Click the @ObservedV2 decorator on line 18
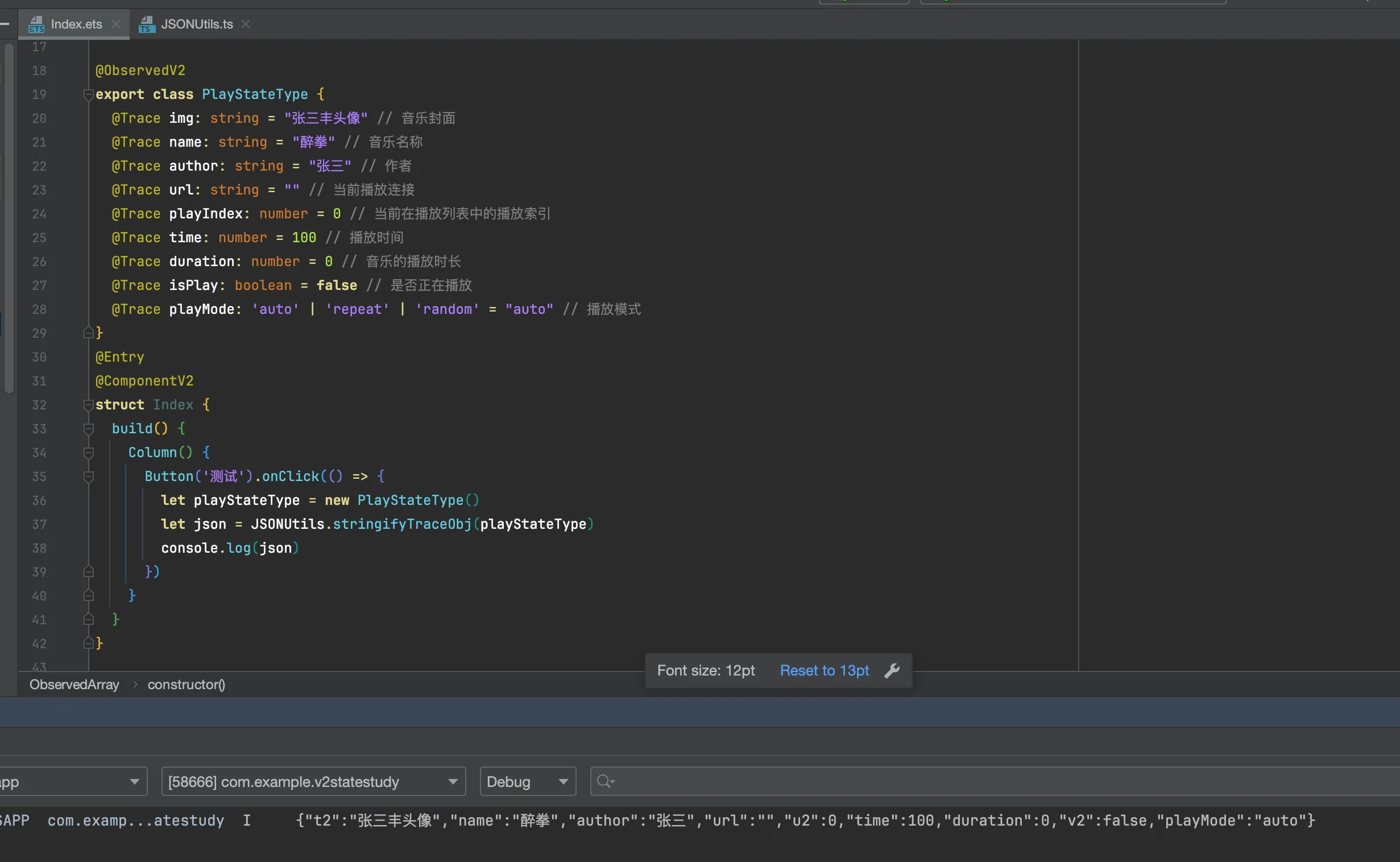The image size is (1400, 862). point(140,71)
